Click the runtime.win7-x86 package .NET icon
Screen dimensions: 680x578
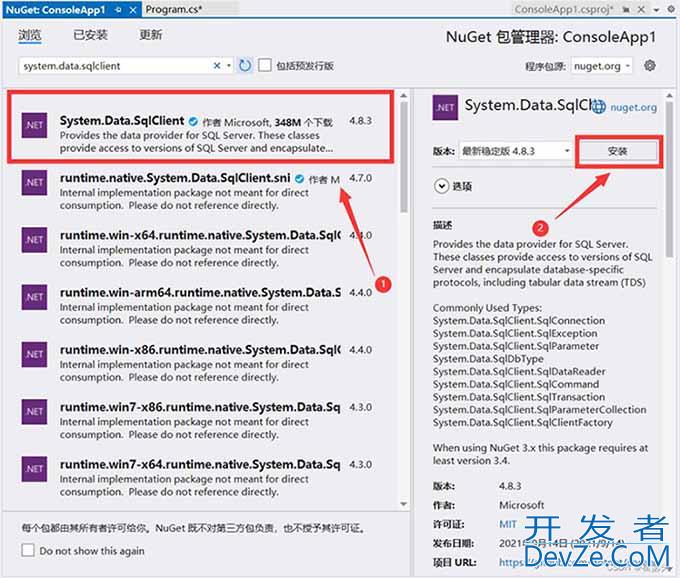click(x=34, y=411)
